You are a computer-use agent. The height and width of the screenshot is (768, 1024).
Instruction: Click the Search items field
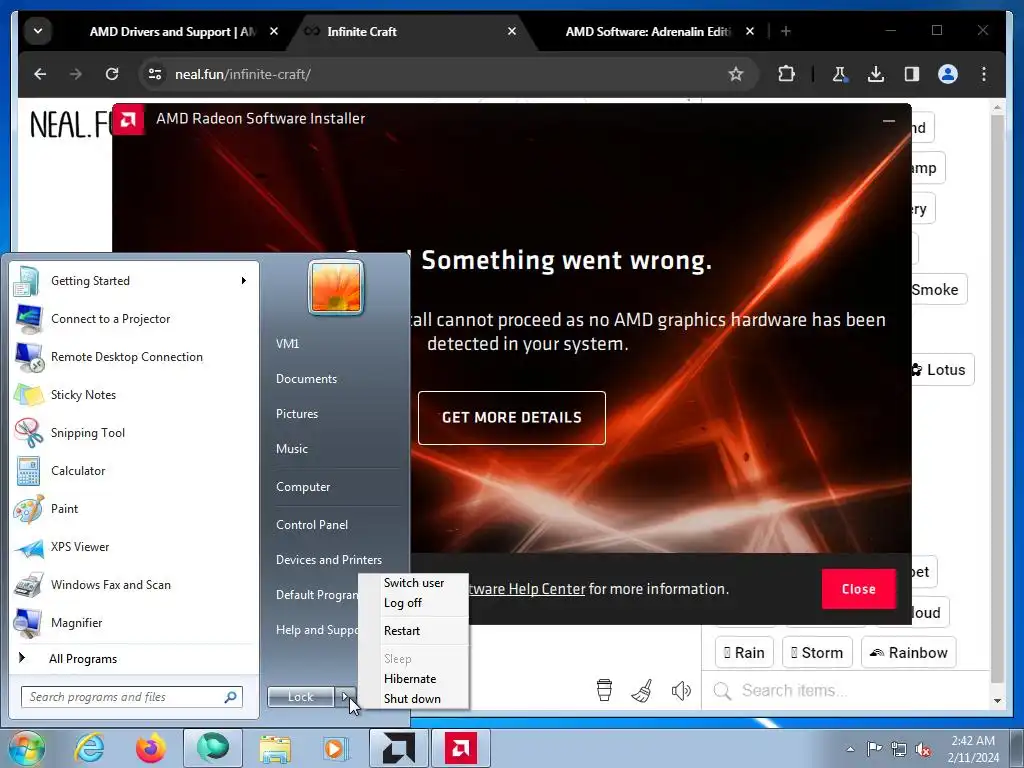[846, 690]
